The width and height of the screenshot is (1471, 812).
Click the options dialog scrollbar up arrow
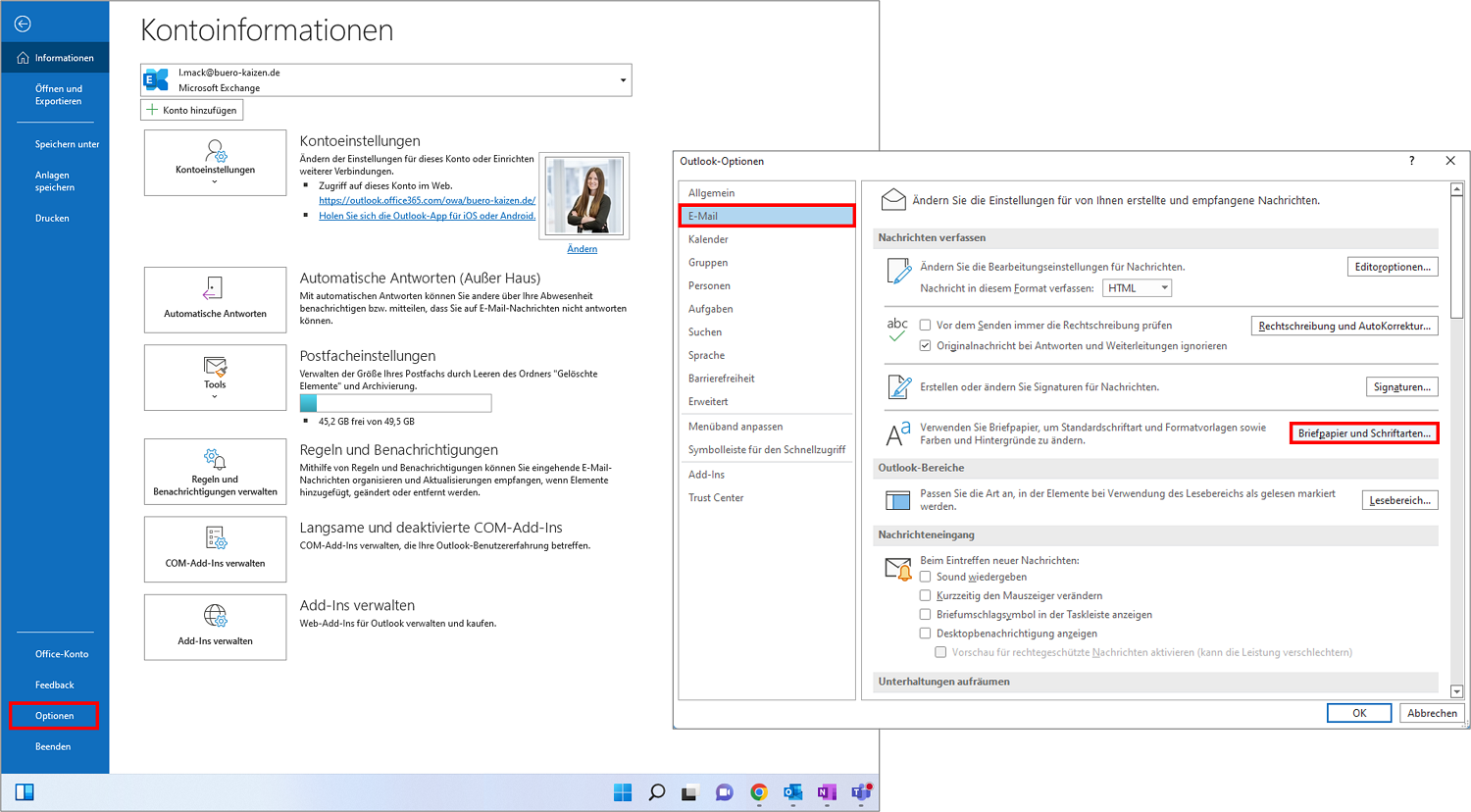(x=1456, y=189)
